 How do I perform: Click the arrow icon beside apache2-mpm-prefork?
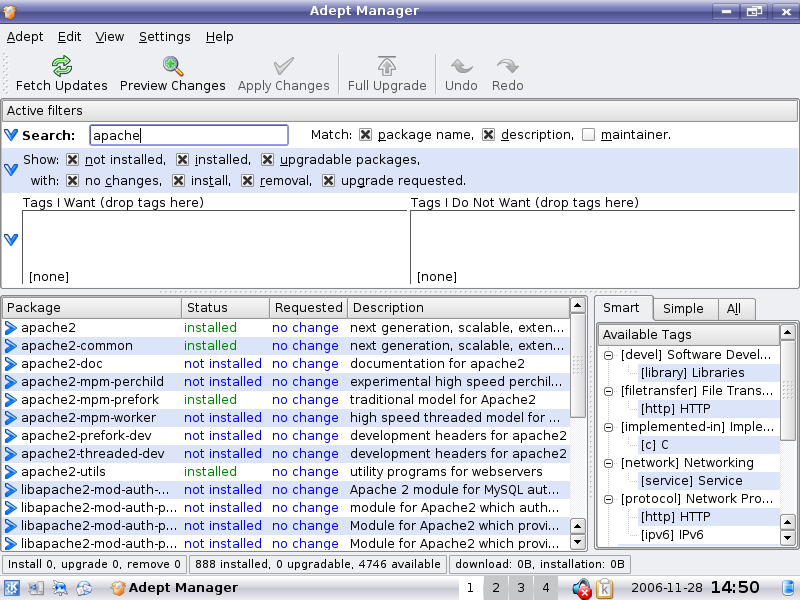point(11,399)
